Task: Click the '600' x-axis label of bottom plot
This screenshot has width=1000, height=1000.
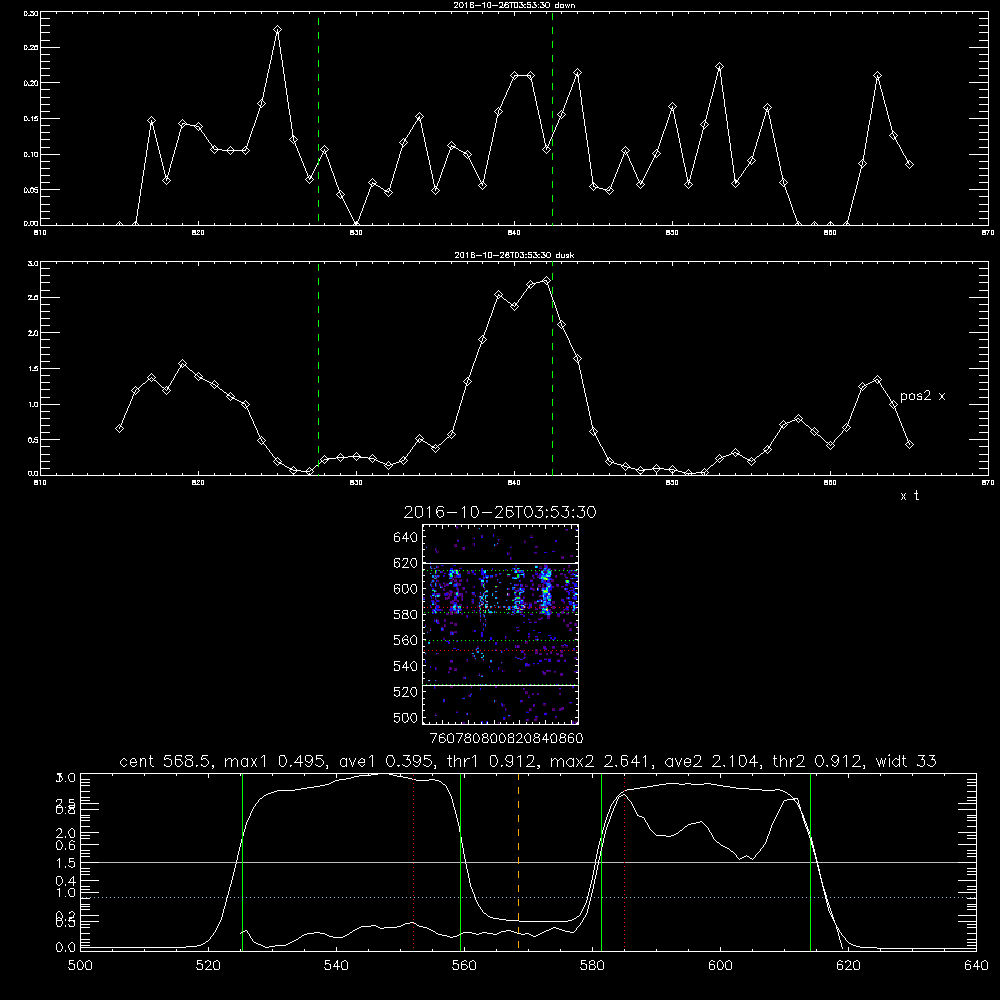Action: (720, 966)
